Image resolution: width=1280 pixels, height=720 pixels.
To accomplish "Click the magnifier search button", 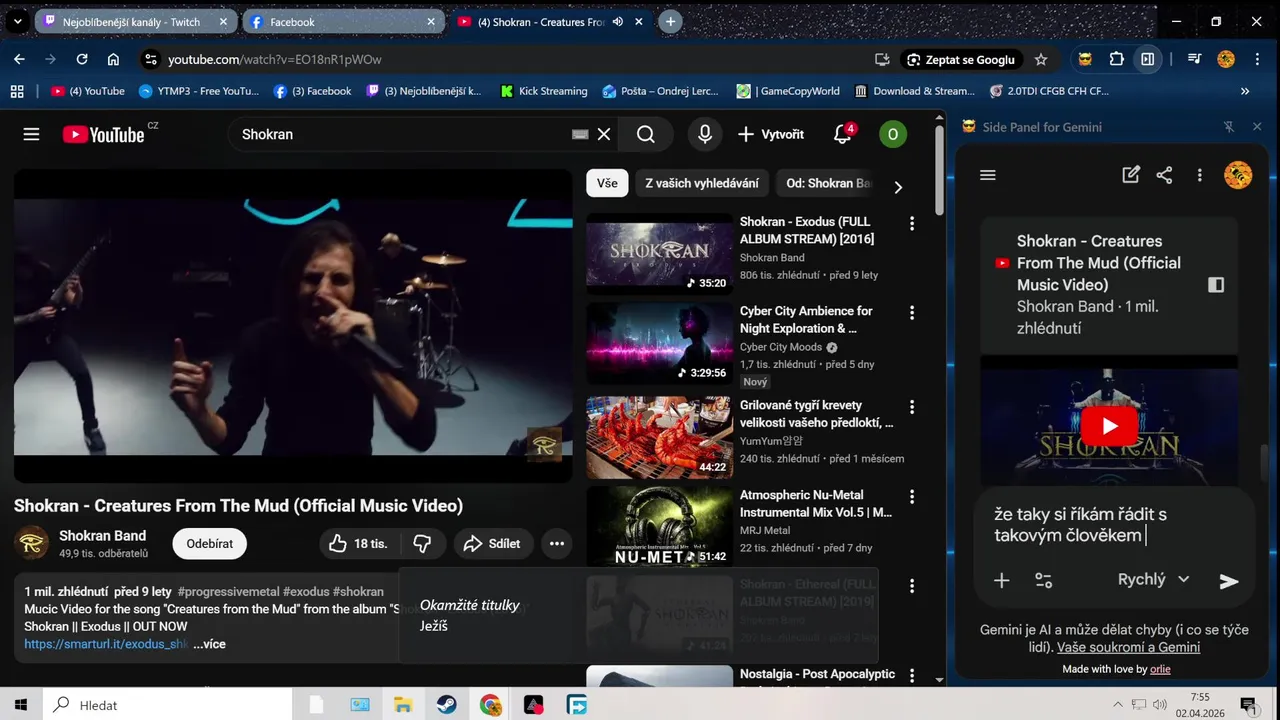I will tap(646, 134).
